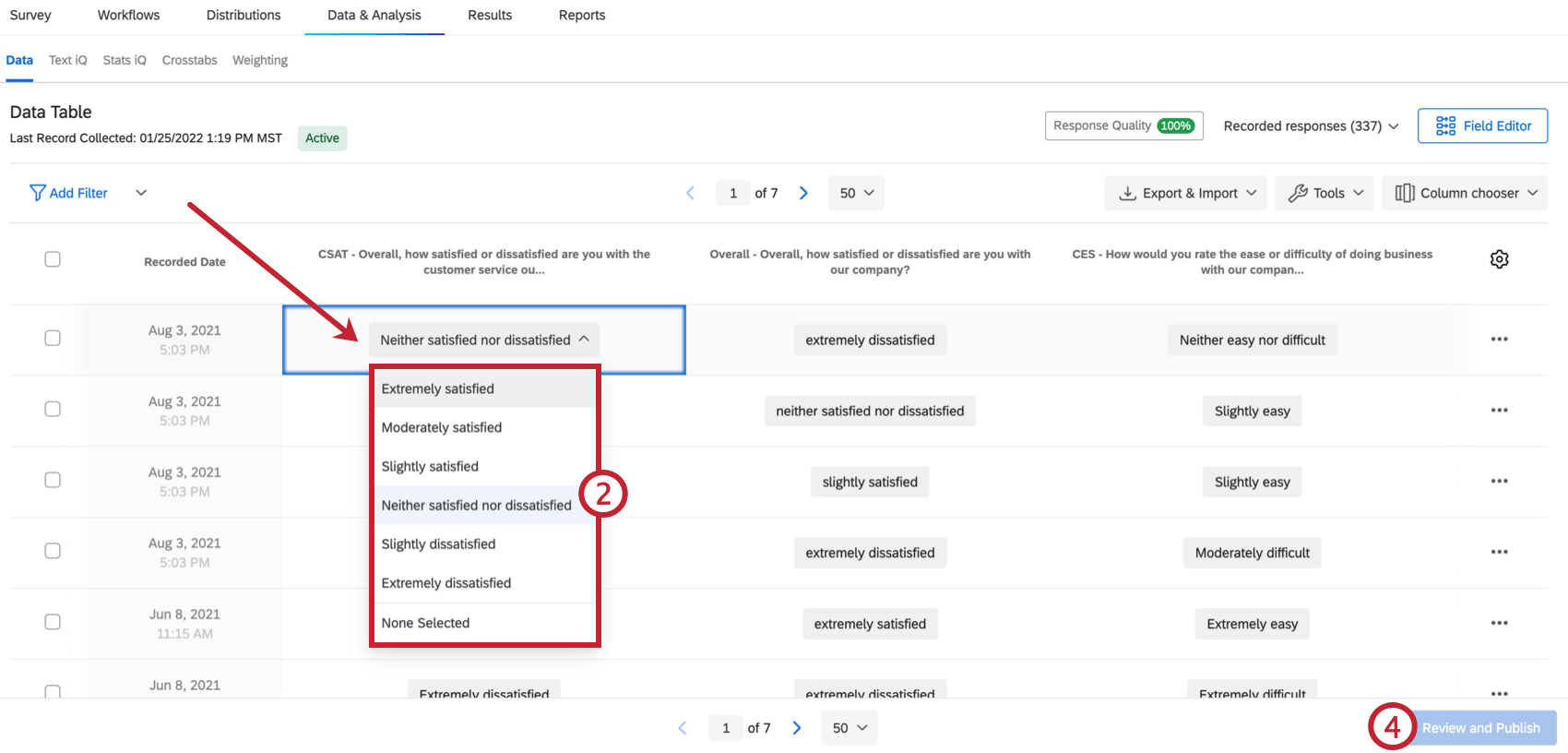Click the Response Quality 100% indicator
This screenshot has width=1568, height=753.
point(1124,126)
